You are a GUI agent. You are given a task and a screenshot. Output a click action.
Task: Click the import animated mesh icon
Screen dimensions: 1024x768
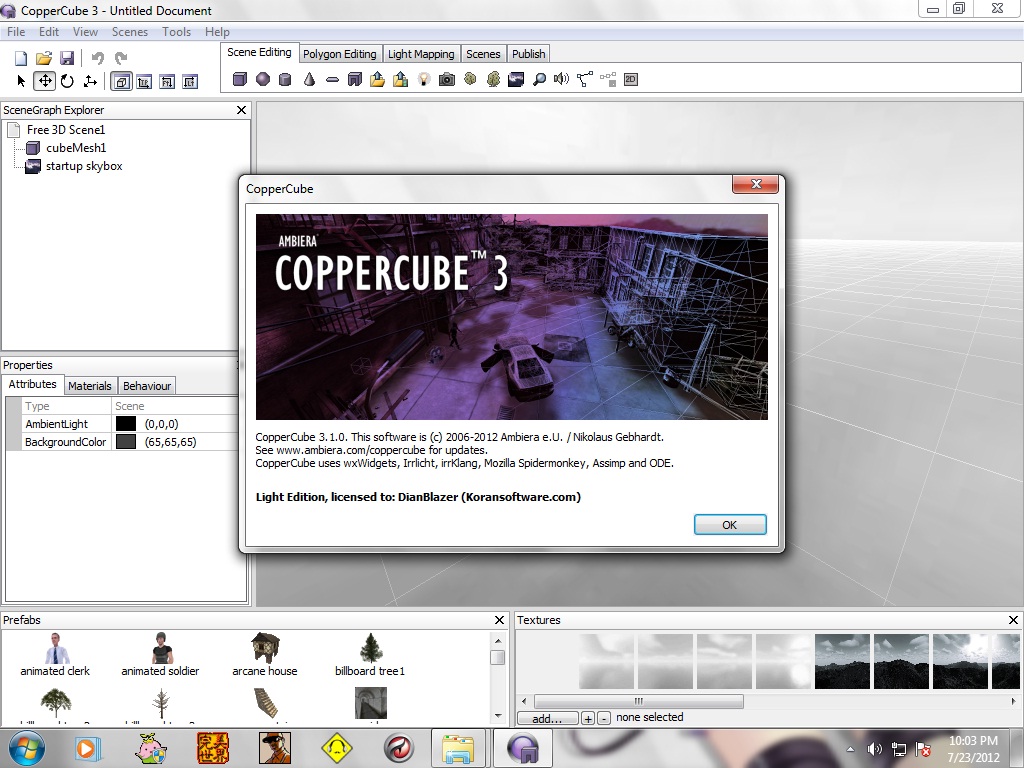click(x=400, y=80)
